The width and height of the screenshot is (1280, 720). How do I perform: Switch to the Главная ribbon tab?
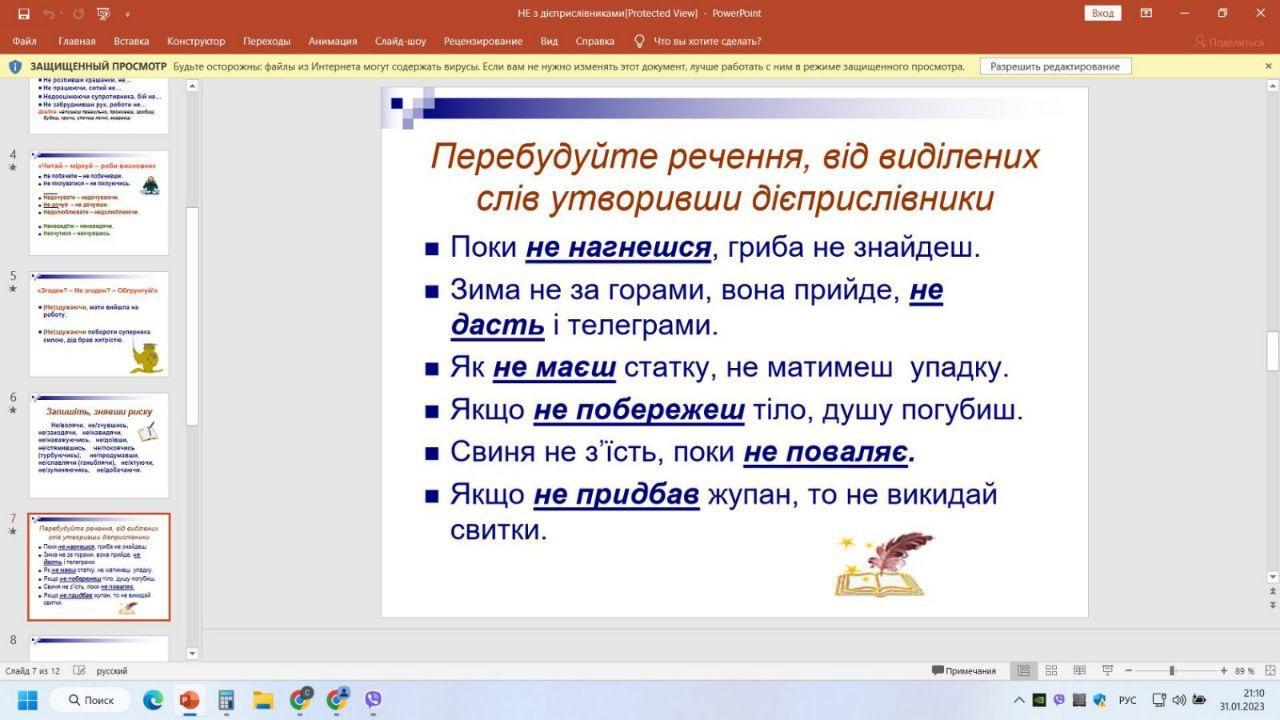[77, 41]
